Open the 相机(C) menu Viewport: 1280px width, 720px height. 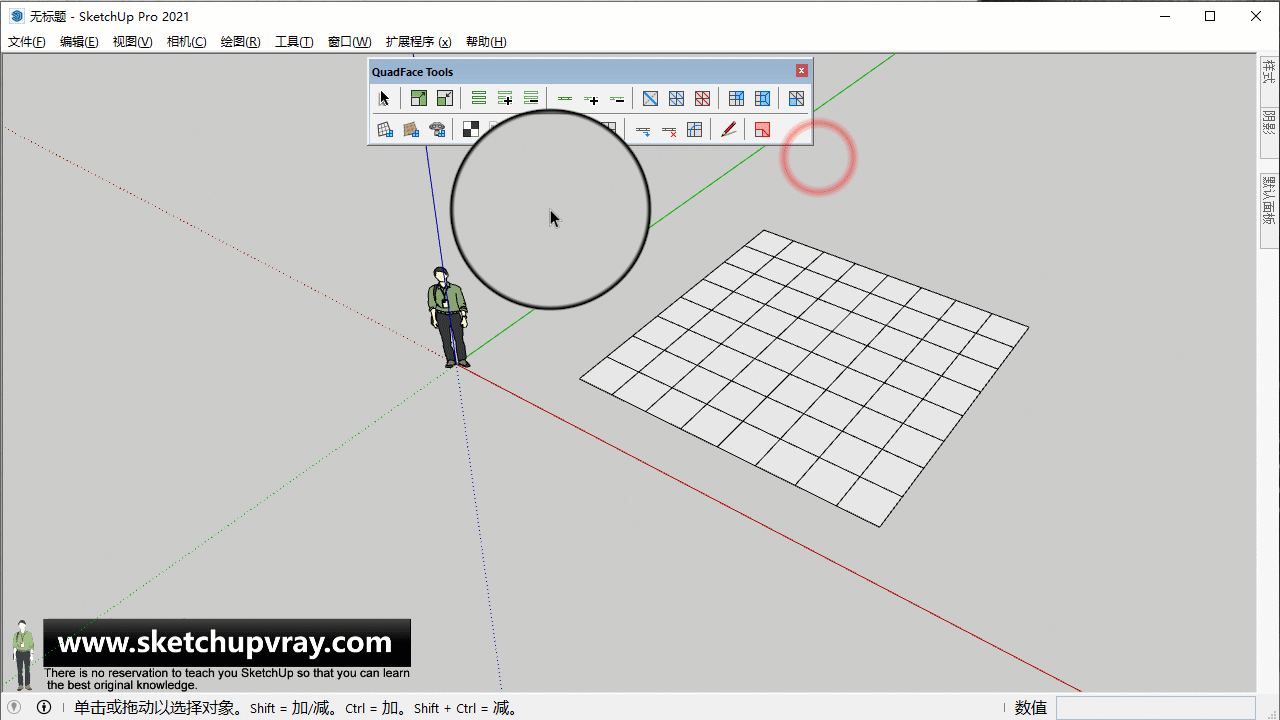coord(186,42)
